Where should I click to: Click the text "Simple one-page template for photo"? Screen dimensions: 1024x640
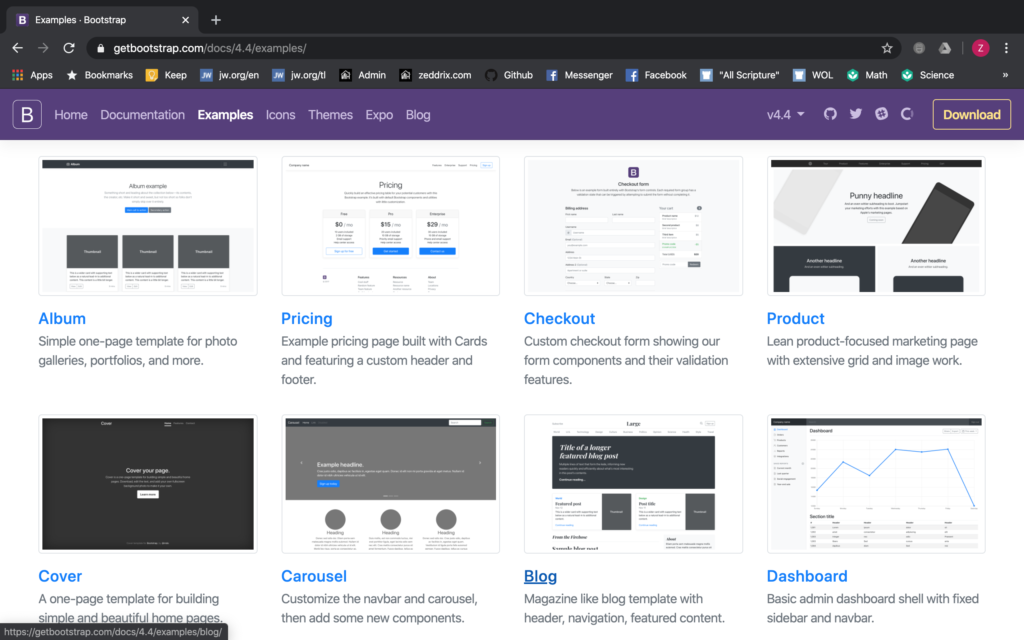[x=138, y=342]
